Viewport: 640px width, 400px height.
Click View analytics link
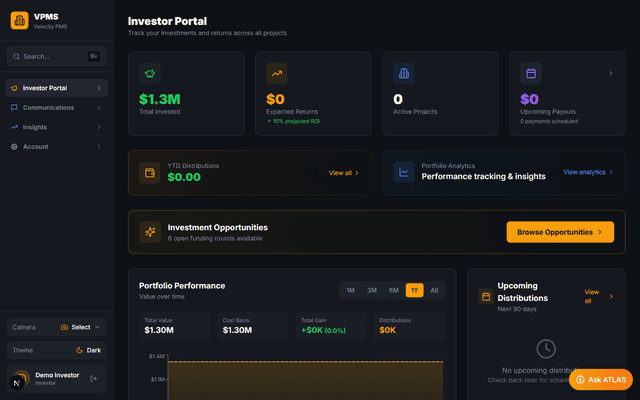pos(588,172)
